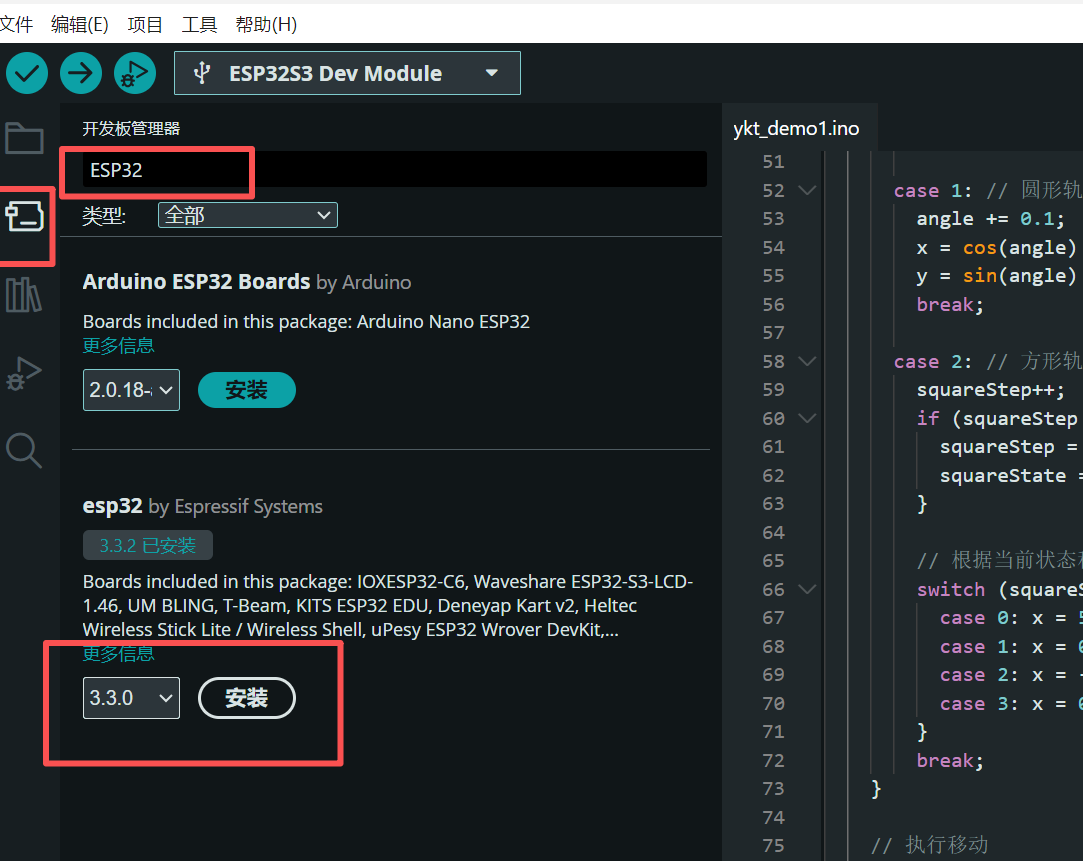Open the Debug panel sidebar icon

pos(23,374)
